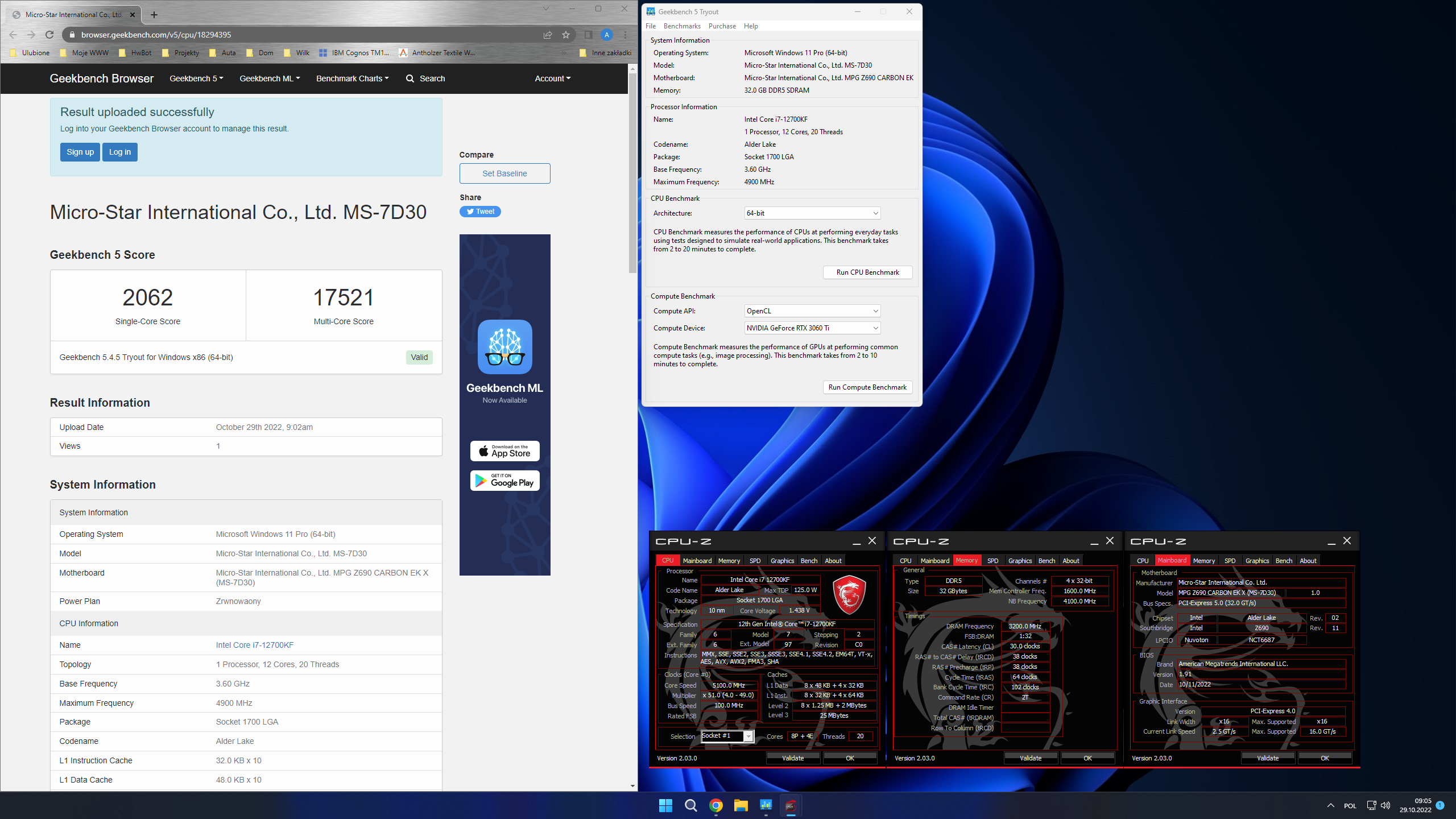Click Sign up button

point(80,152)
